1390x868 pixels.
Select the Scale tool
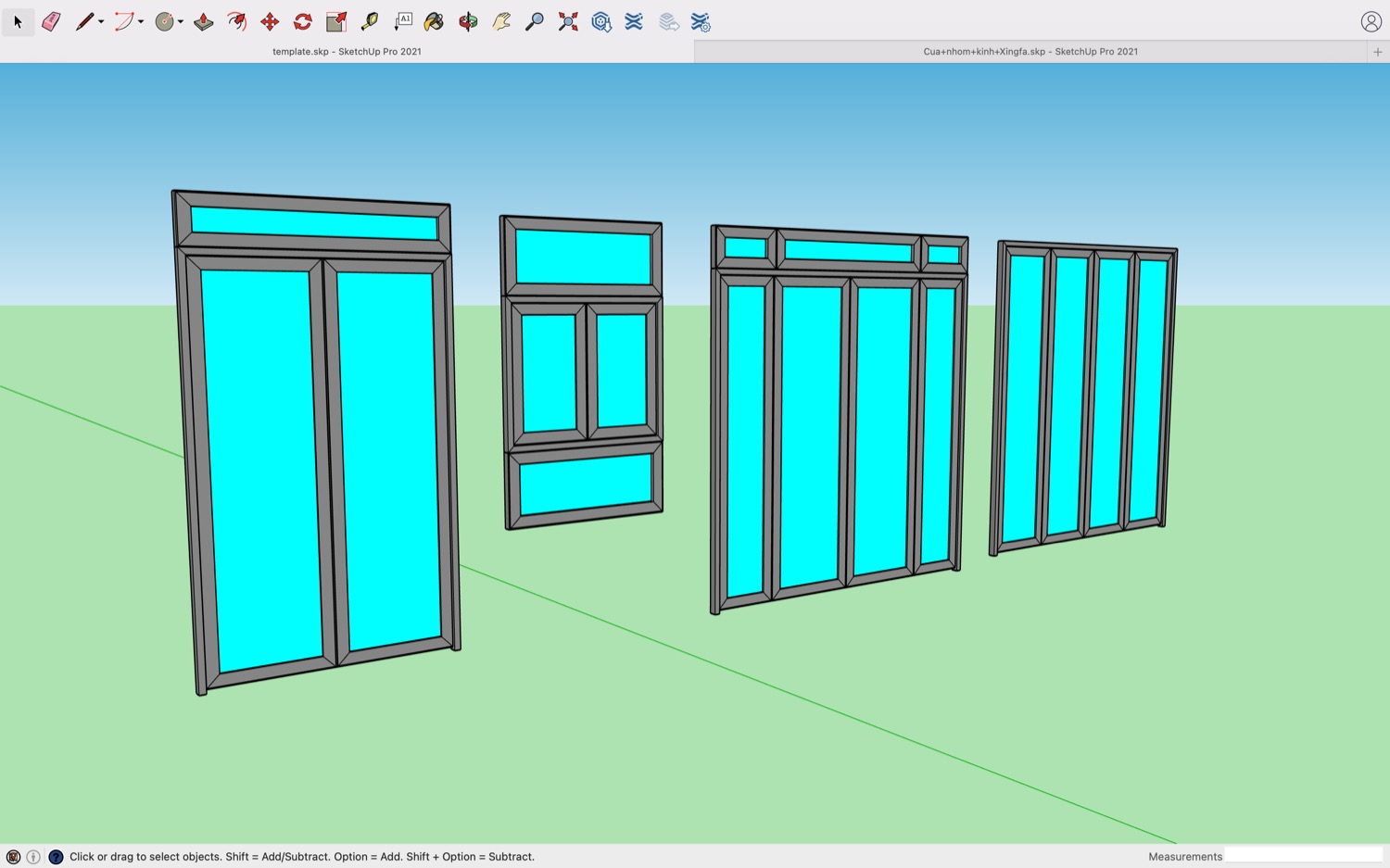point(336,21)
